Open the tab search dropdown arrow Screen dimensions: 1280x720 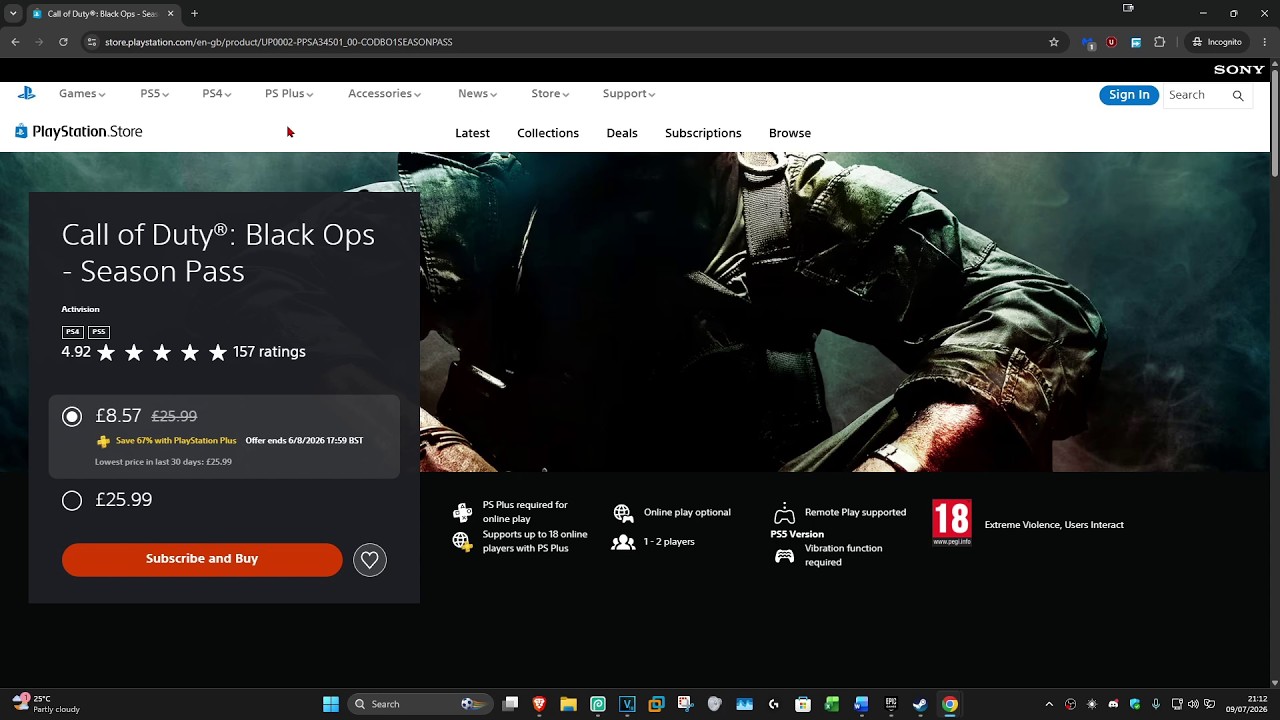tap(13, 14)
